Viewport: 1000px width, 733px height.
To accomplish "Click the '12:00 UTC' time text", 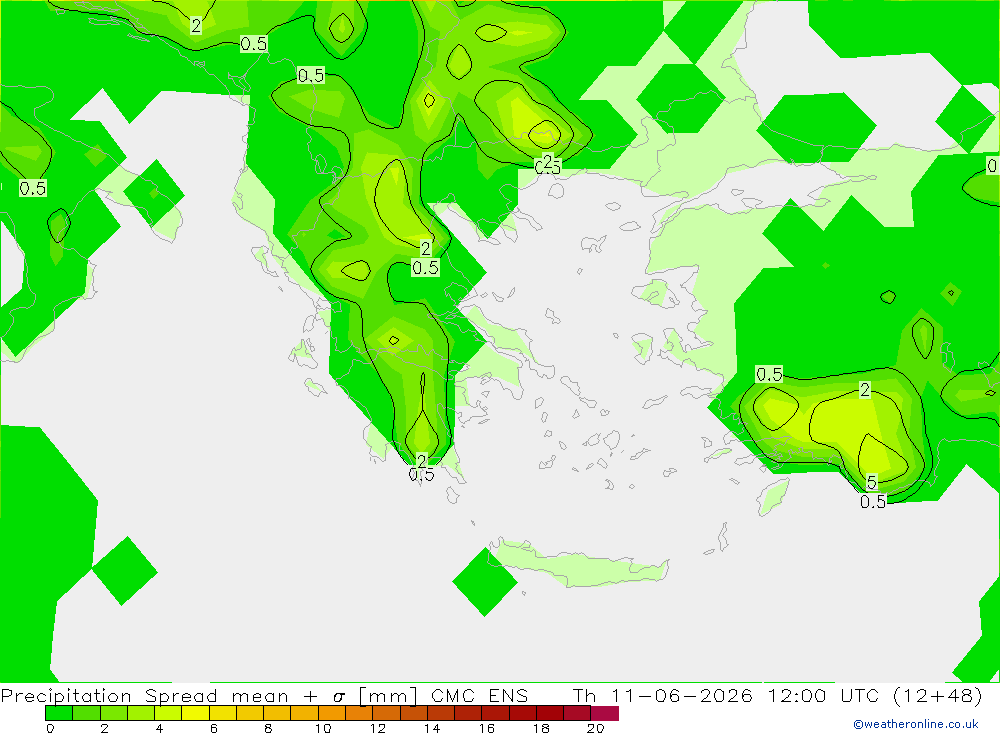I will click(825, 695).
